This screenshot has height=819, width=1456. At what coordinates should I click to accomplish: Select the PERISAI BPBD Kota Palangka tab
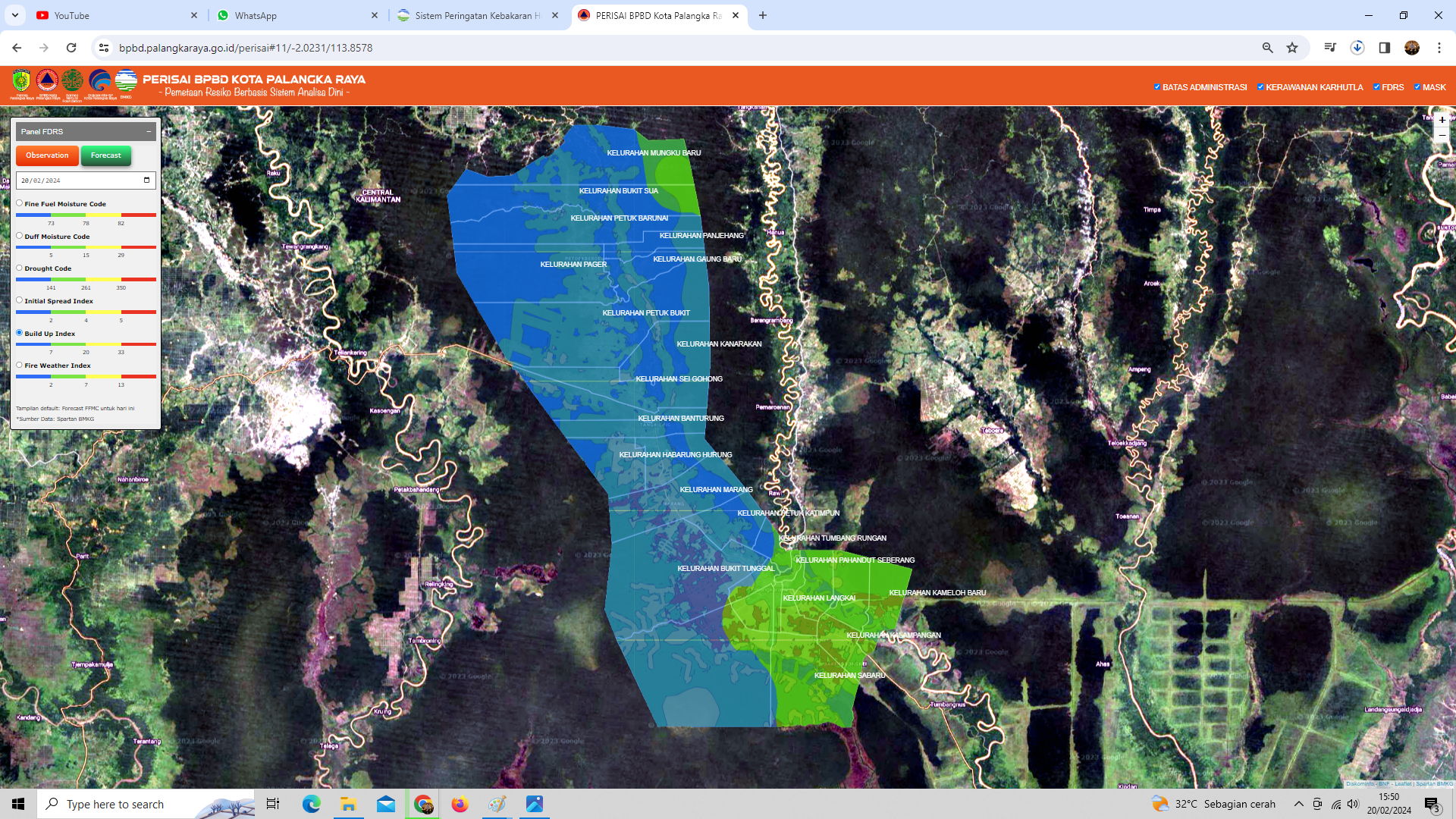click(x=658, y=15)
